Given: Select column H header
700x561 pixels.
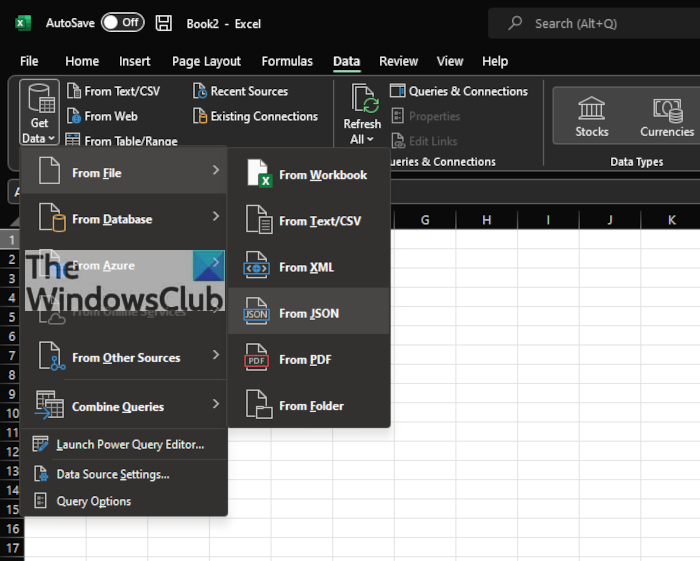Looking at the screenshot, I should tap(486, 219).
